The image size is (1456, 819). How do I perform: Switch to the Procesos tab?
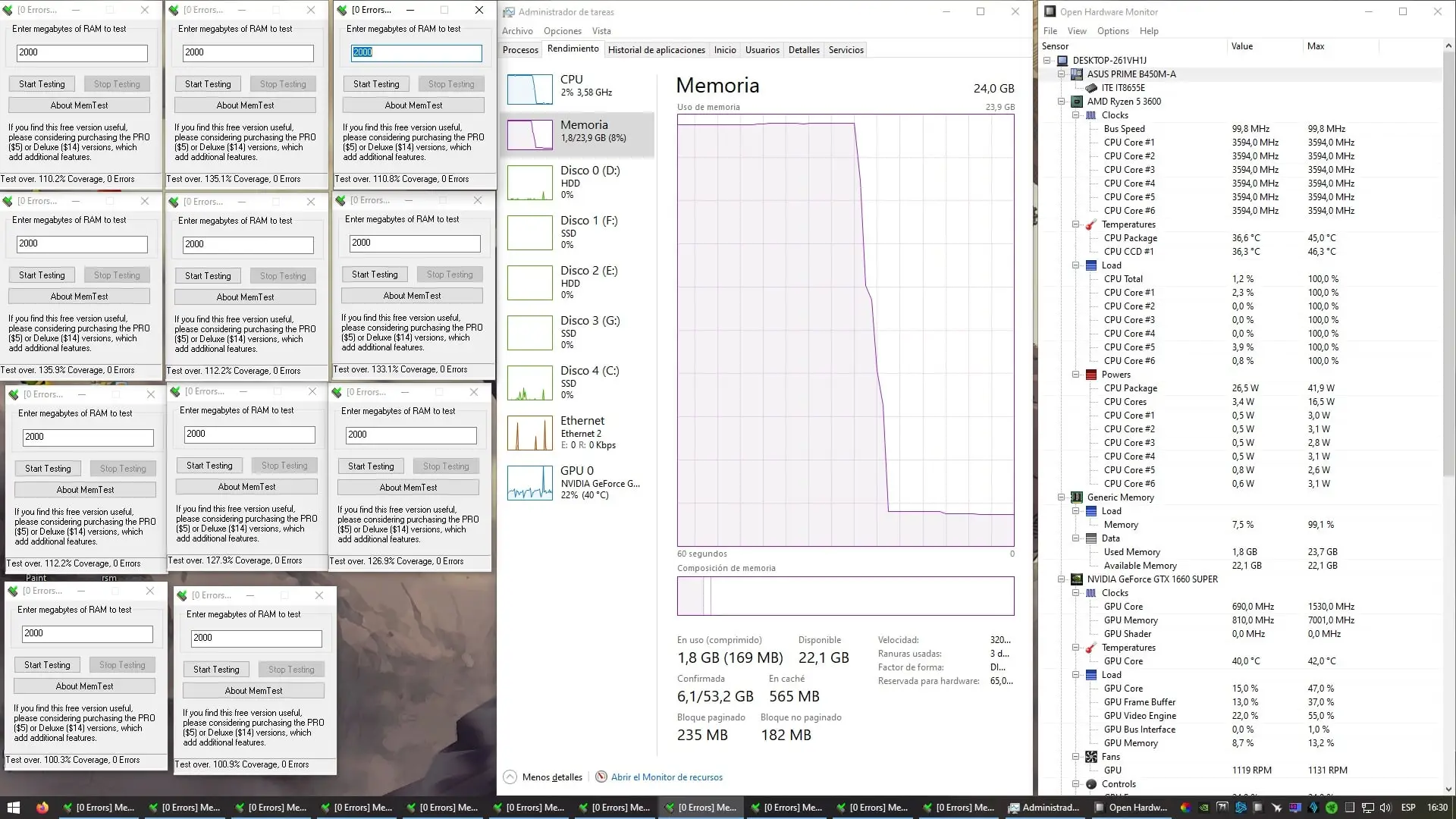pyautogui.click(x=520, y=50)
